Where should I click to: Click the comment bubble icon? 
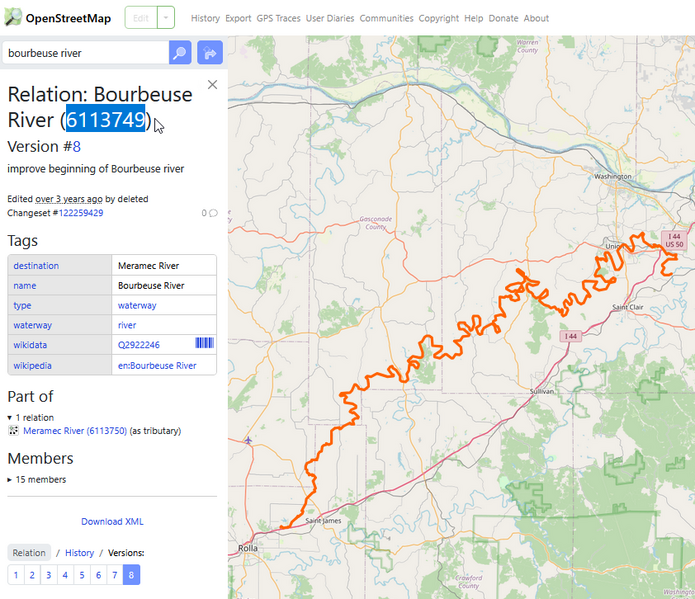(x=213, y=213)
